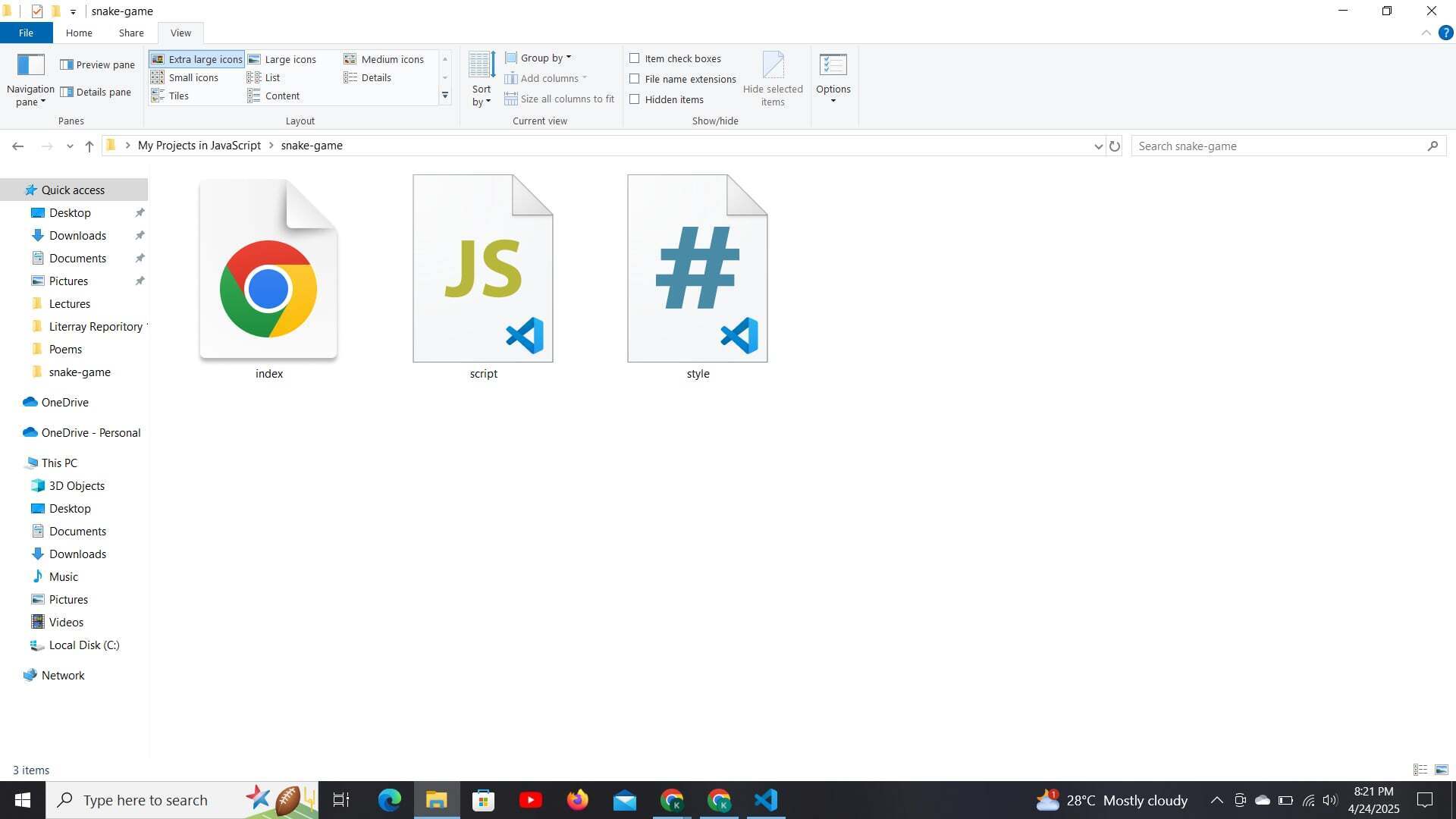Open Quick Access Toolbar customize dropdown
The height and width of the screenshot is (819, 1456).
[73, 11]
